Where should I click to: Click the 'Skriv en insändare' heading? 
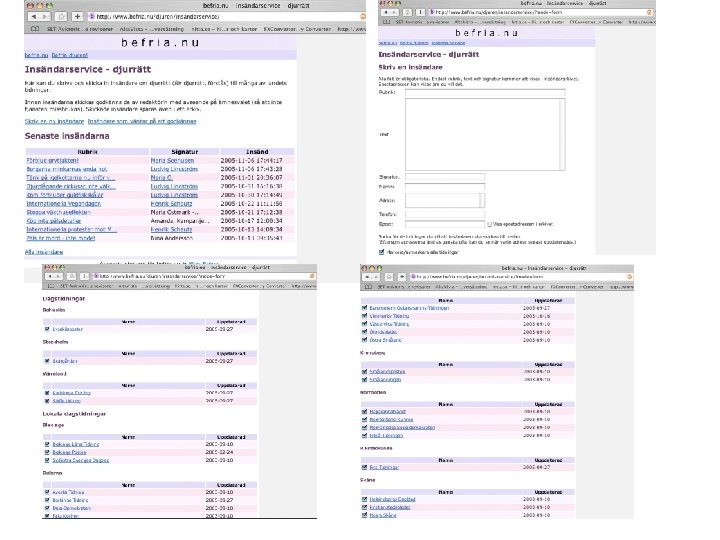[410, 67]
